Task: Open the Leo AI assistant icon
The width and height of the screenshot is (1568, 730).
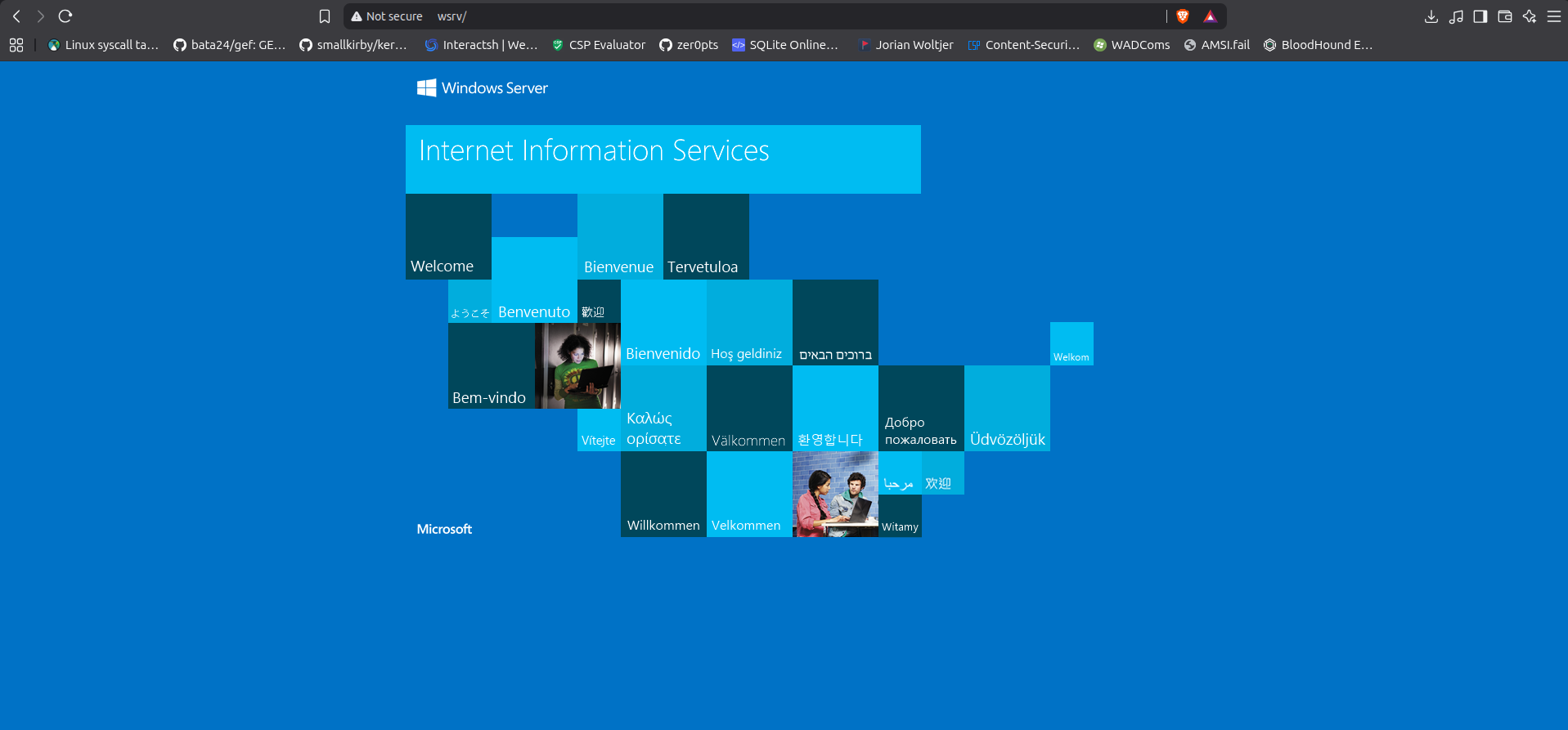Action: [1530, 16]
